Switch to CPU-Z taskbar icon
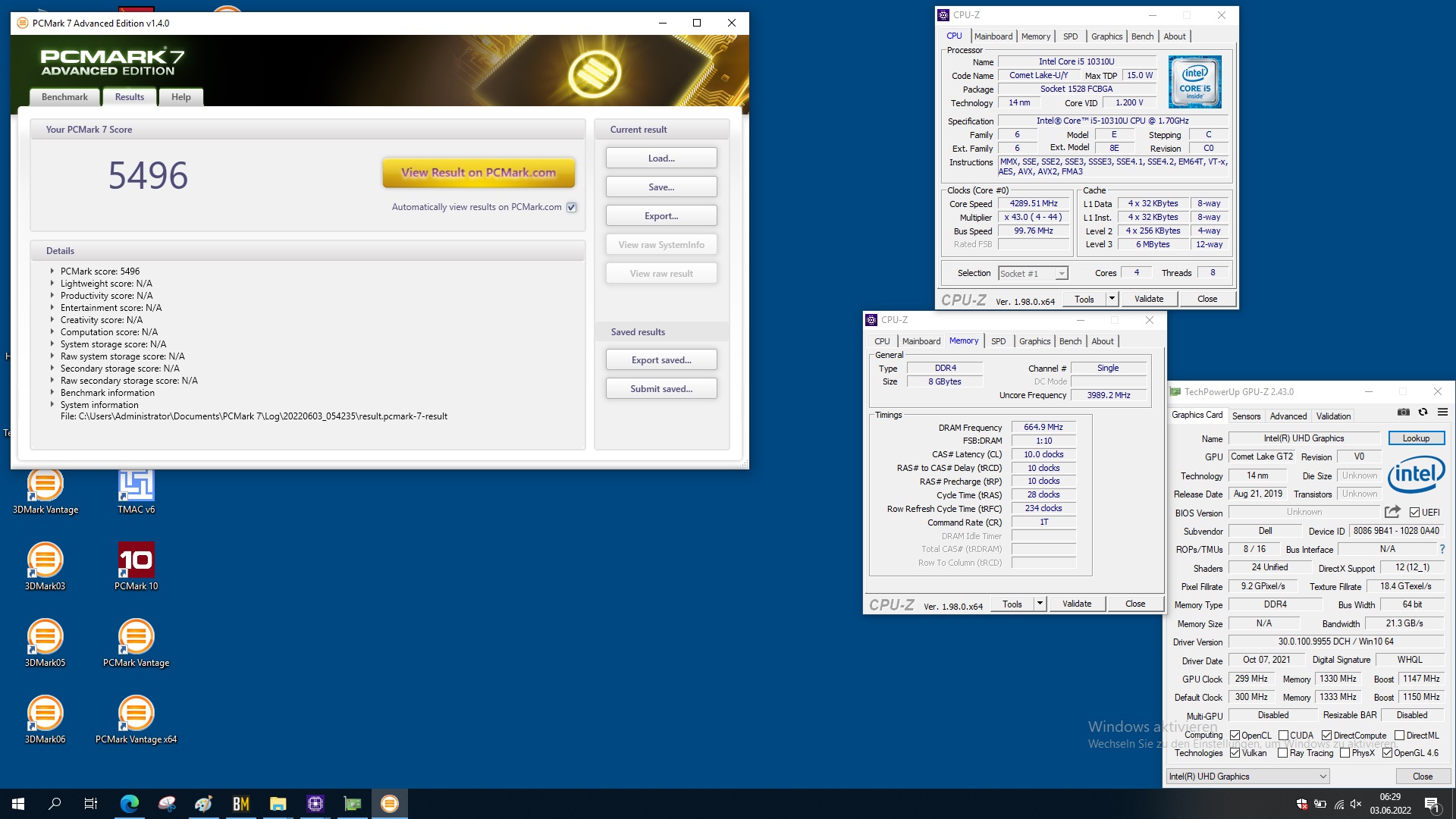The image size is (1456, 819). tap(315, 804)
